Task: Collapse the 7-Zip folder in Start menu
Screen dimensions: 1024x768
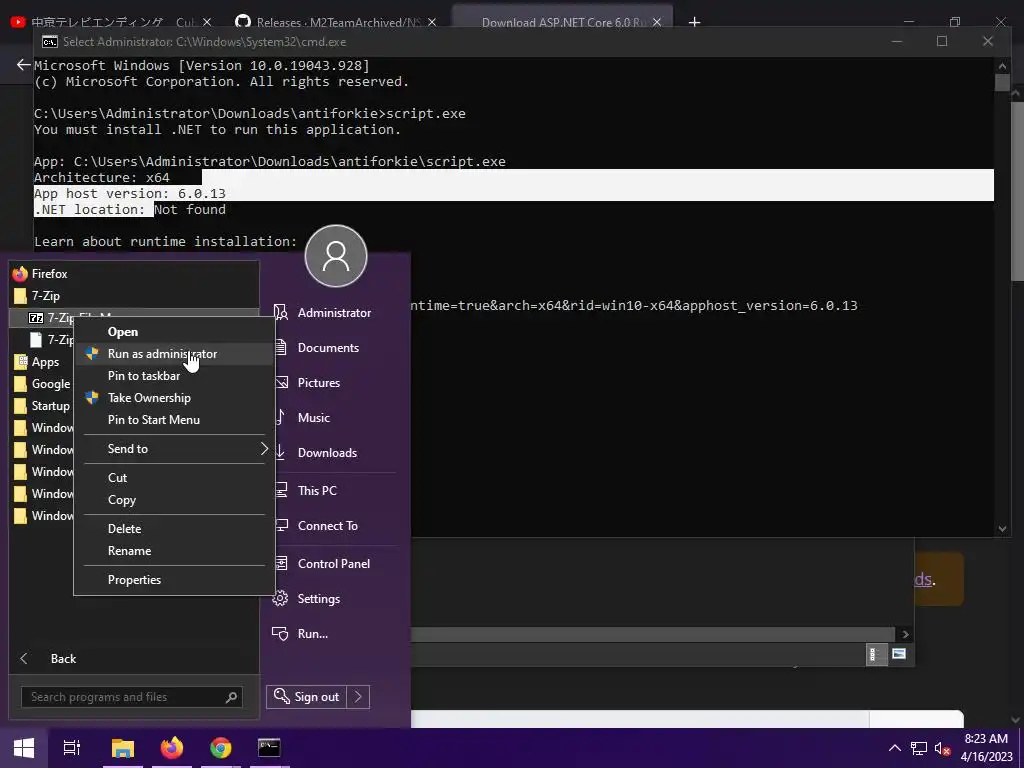Action: click(134, 296)
